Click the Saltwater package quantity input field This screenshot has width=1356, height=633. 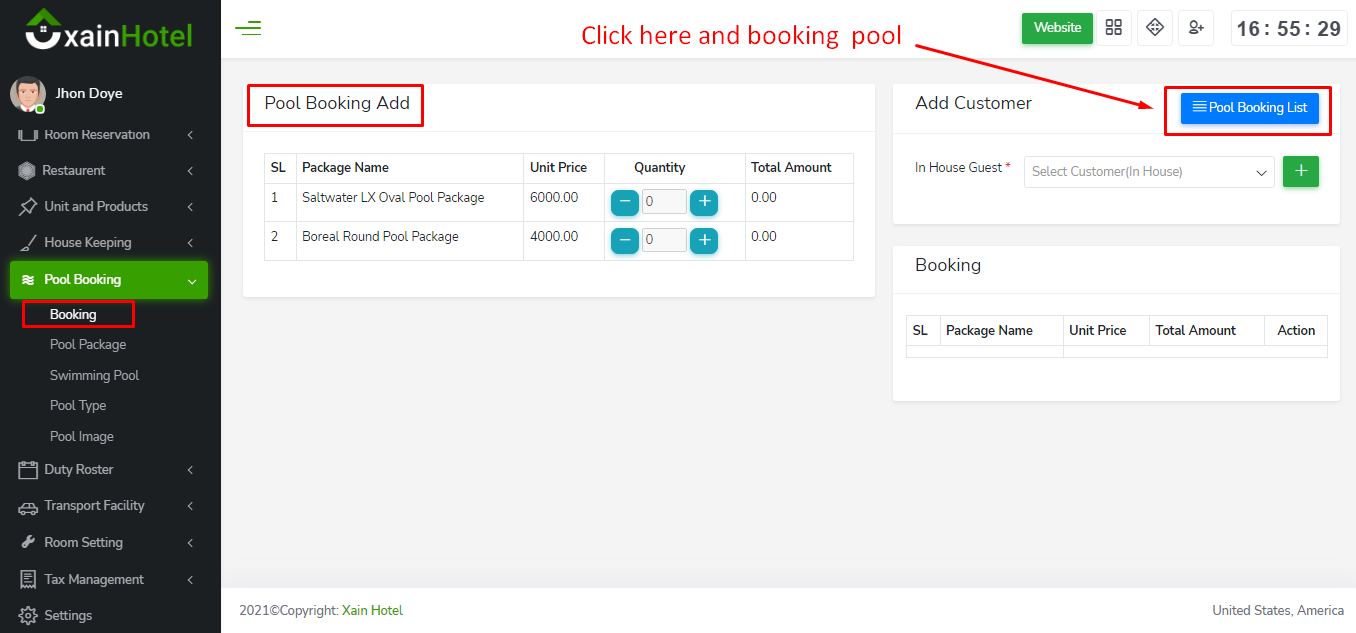(x=664, y=202)
